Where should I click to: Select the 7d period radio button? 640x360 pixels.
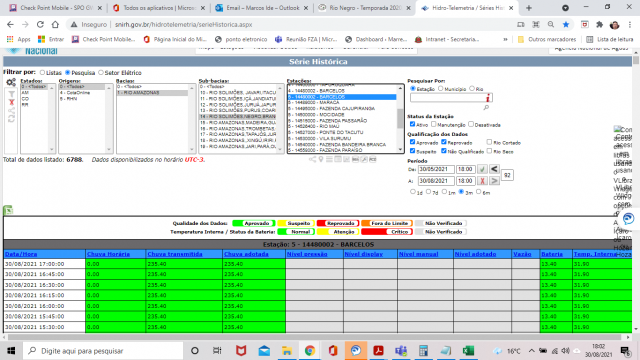tap(429, 191)
